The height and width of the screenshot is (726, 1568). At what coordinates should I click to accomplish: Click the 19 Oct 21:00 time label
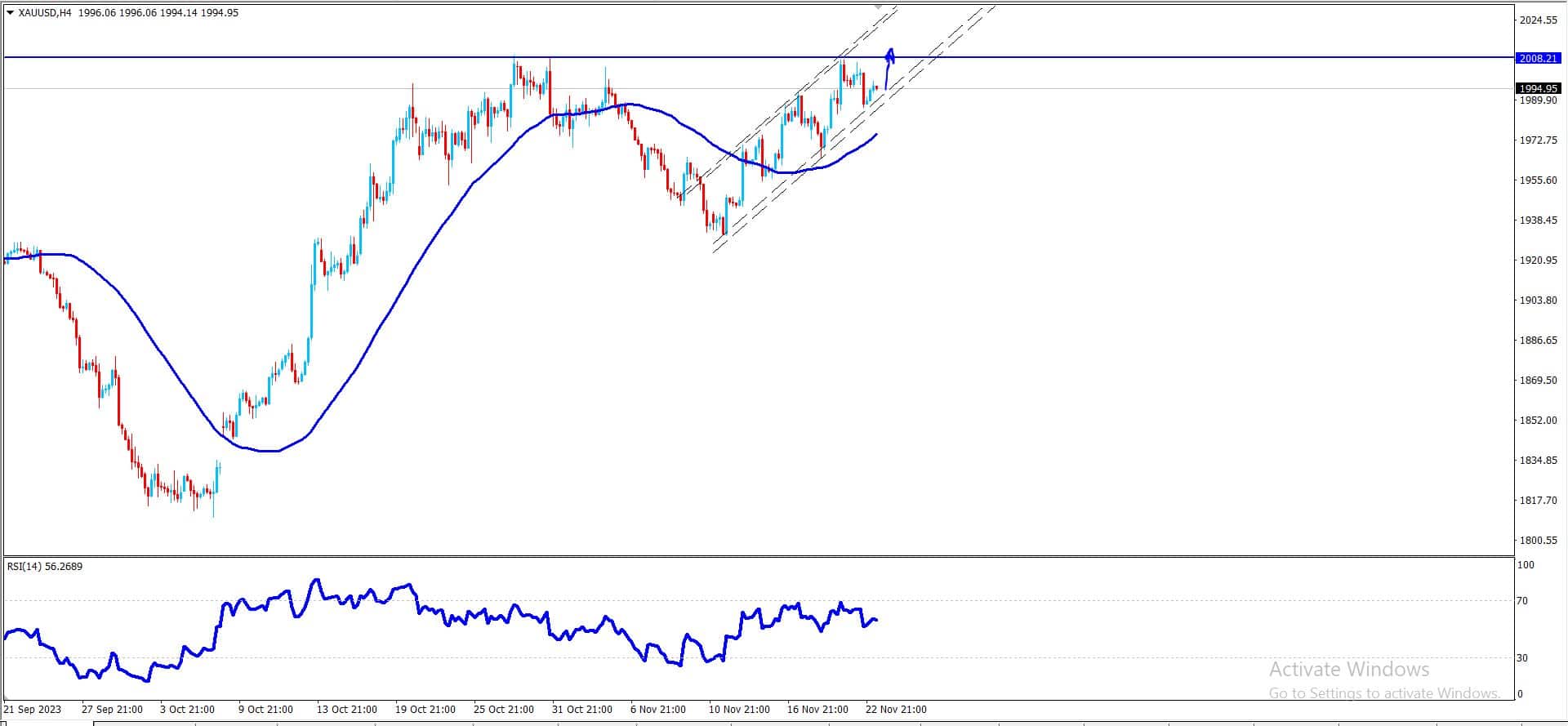coord(425,710)
